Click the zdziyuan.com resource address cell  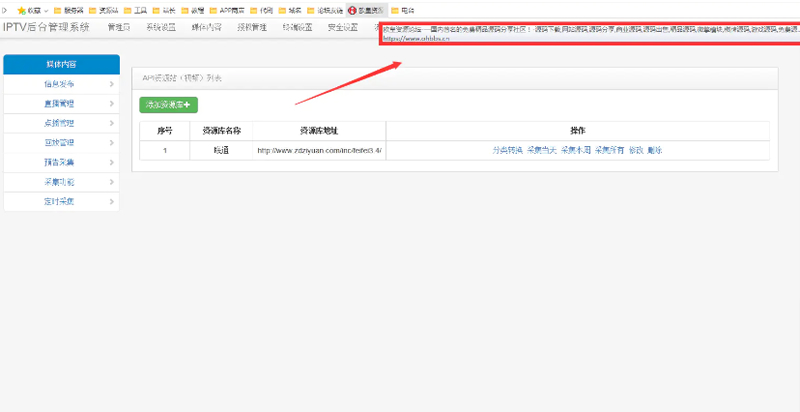pyautogui.click(x=319, y=150)
